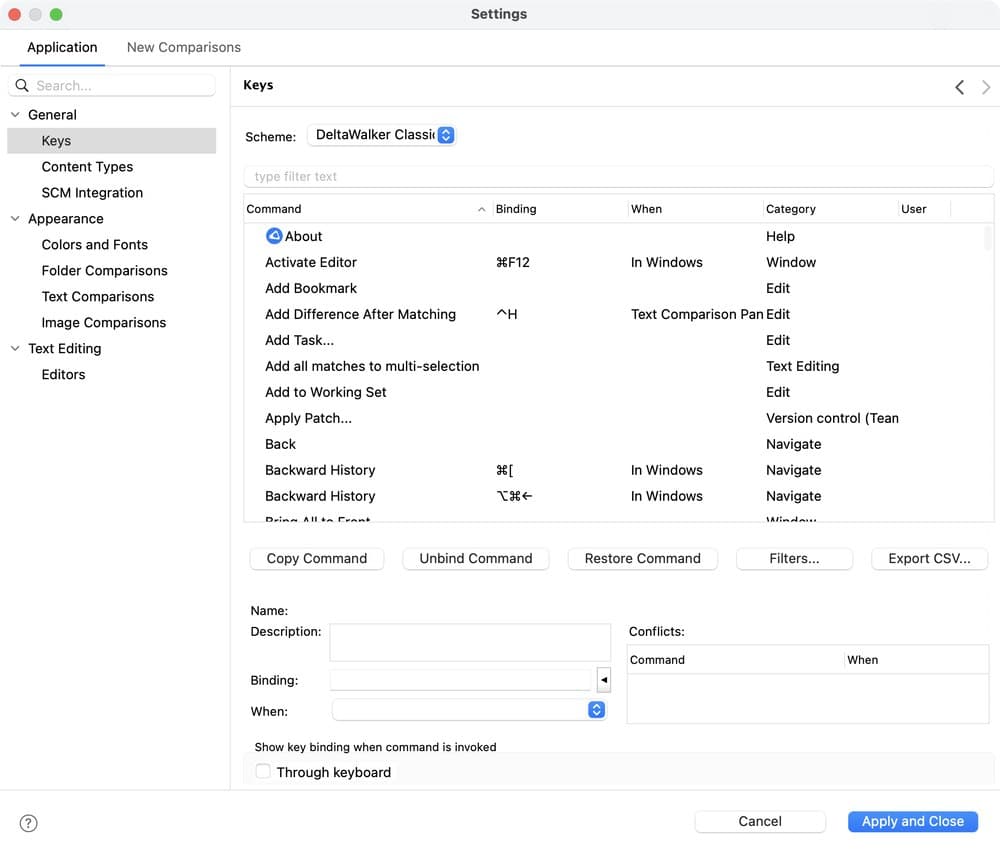The height and width of the screenshot is (854, 1000).
Task: Go back with the left arrow
Action: coord(959,87)
